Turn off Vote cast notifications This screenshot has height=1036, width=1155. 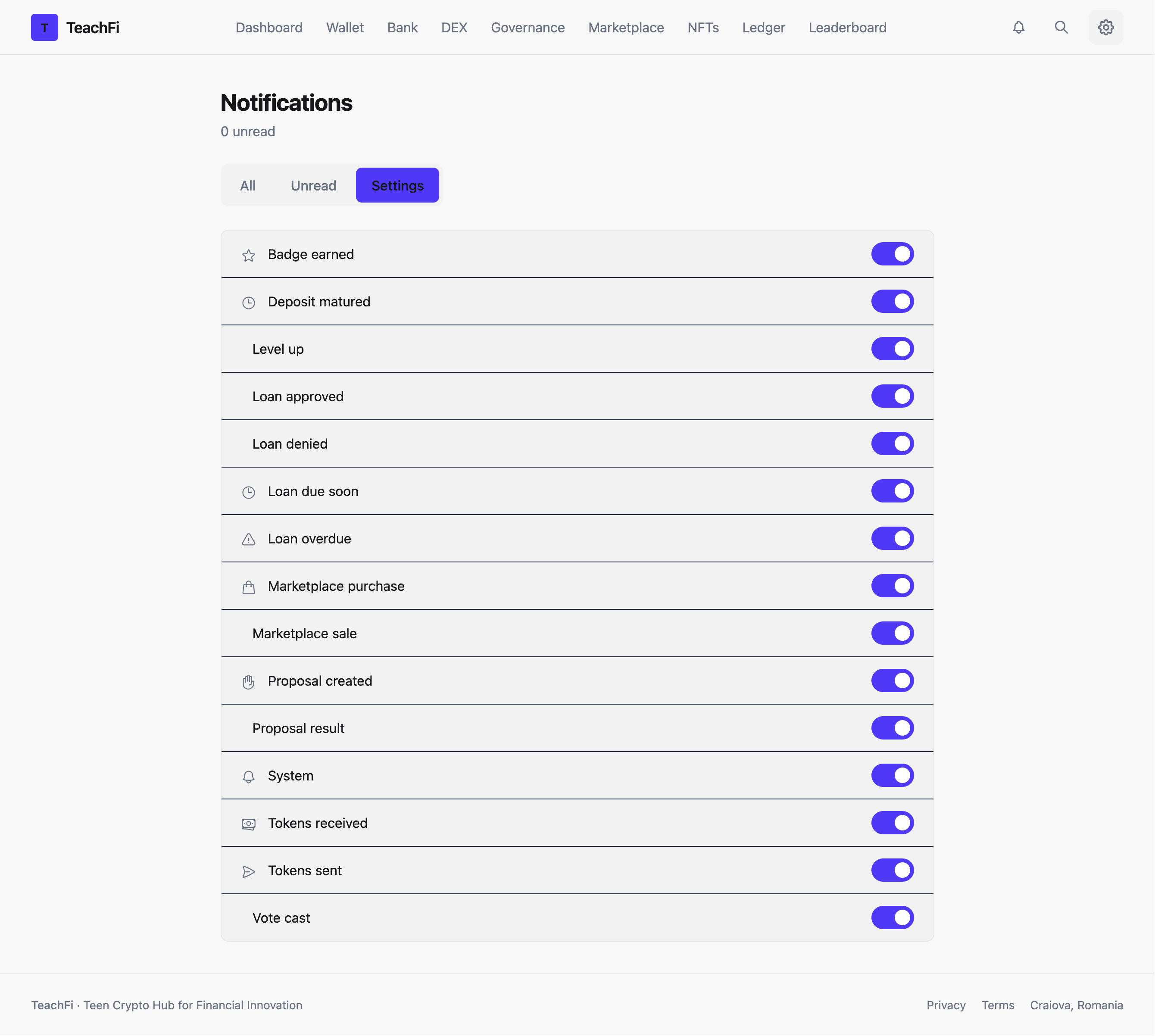892,917
